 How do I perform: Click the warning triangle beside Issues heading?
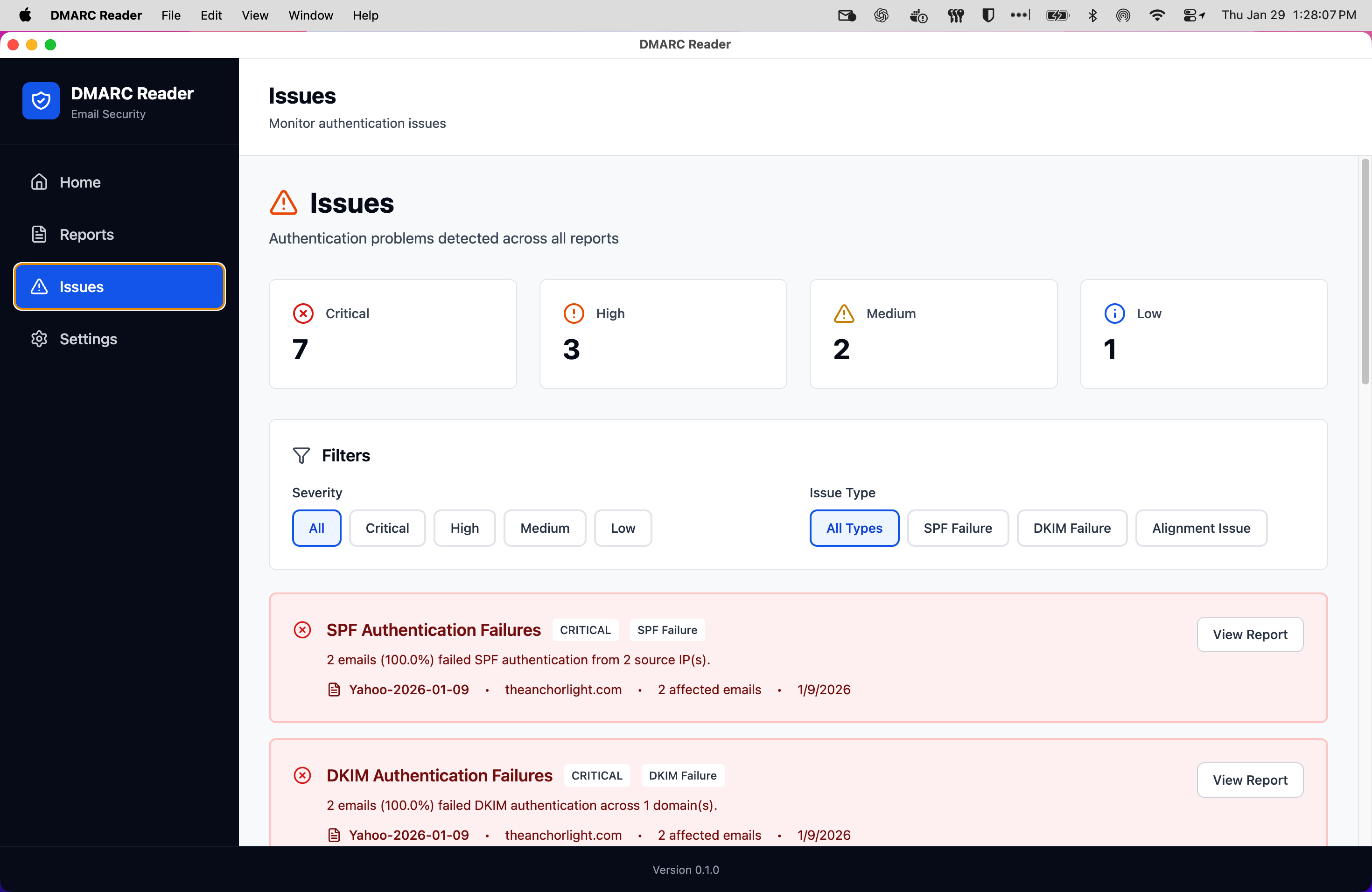click(283, 202)
